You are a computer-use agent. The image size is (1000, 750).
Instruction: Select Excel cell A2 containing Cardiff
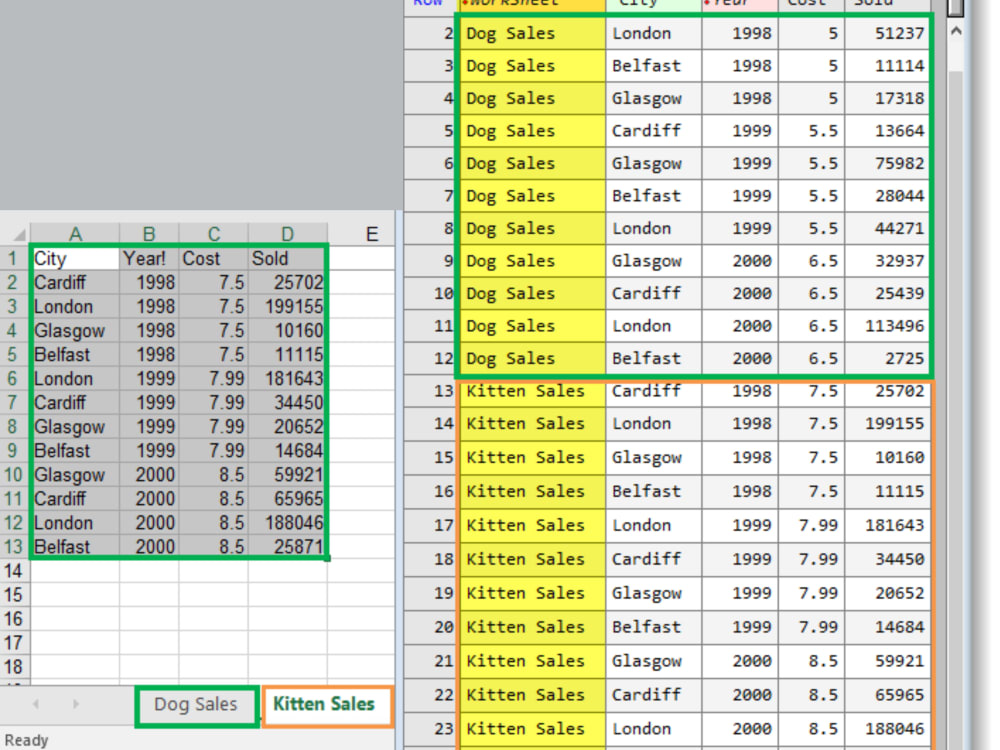point(75,283)
